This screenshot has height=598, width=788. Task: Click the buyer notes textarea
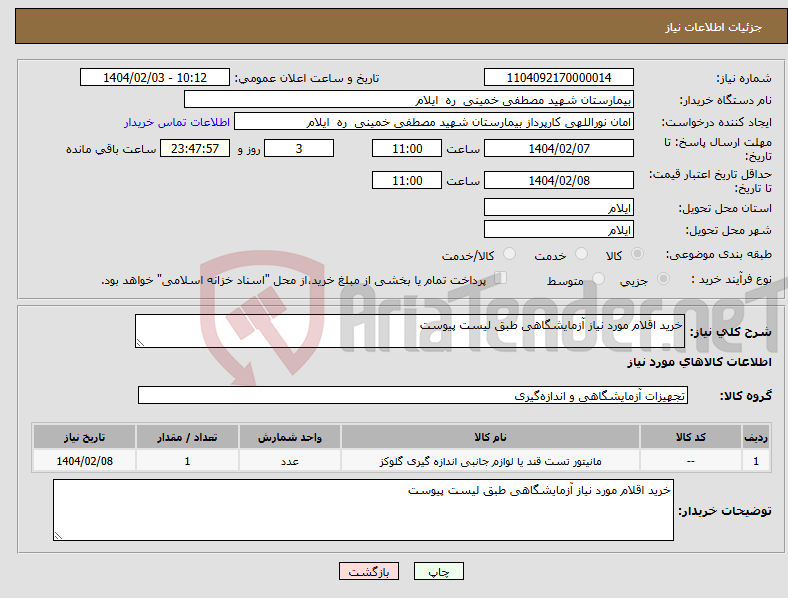363,510
